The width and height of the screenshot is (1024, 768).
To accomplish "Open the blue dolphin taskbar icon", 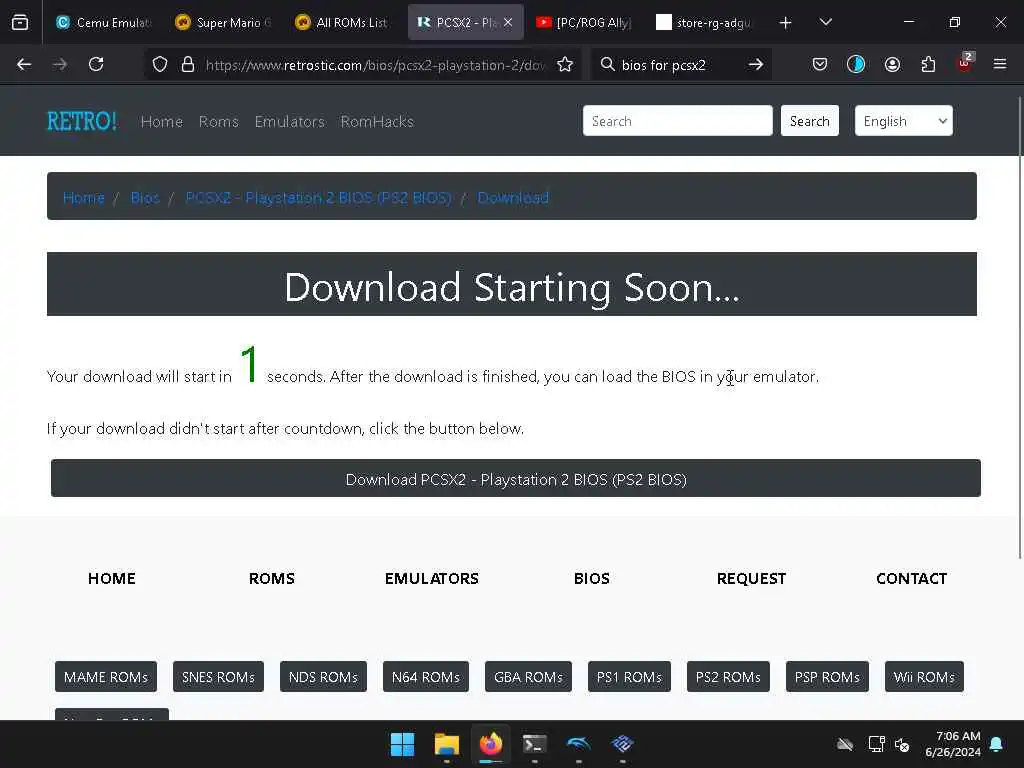I will click(579, 744).
